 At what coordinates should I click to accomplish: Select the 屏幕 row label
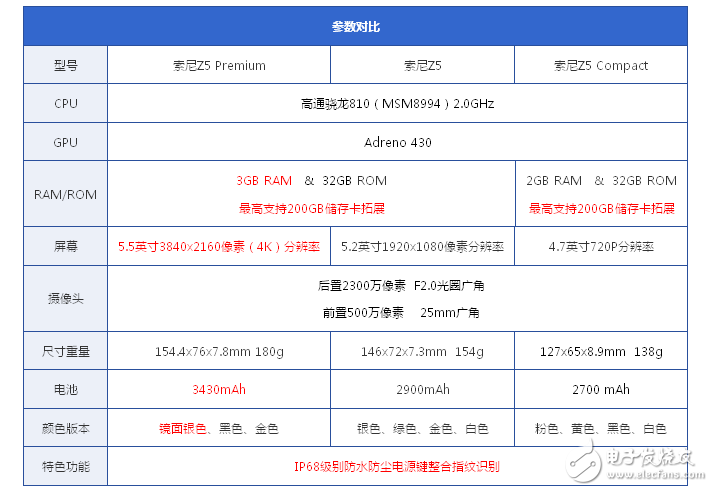(65, 246)
